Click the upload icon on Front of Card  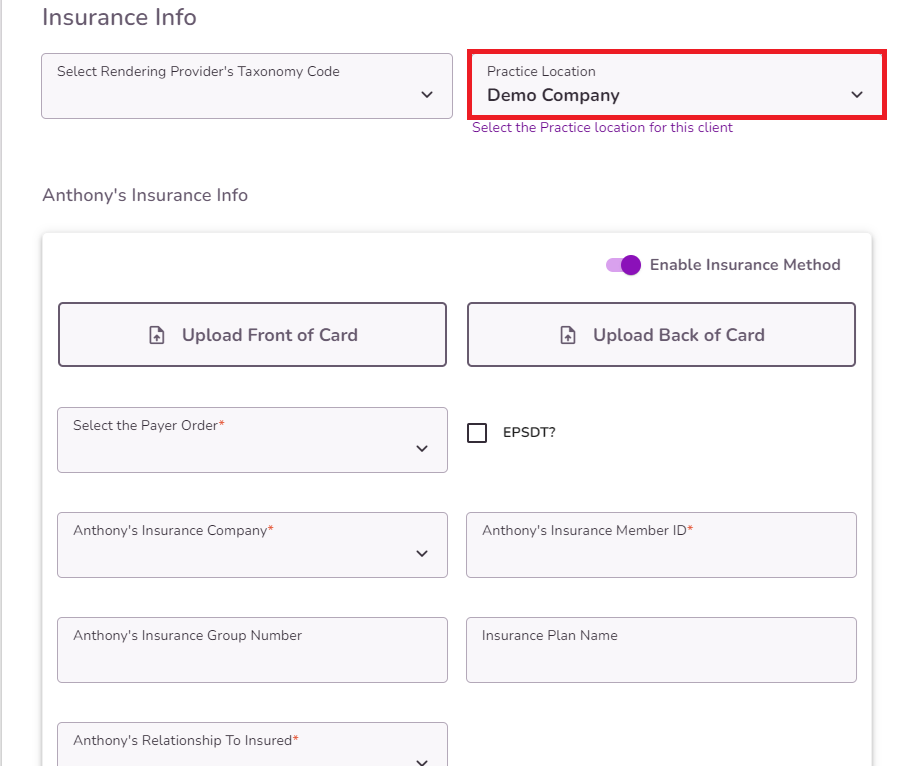click(157, 336)
